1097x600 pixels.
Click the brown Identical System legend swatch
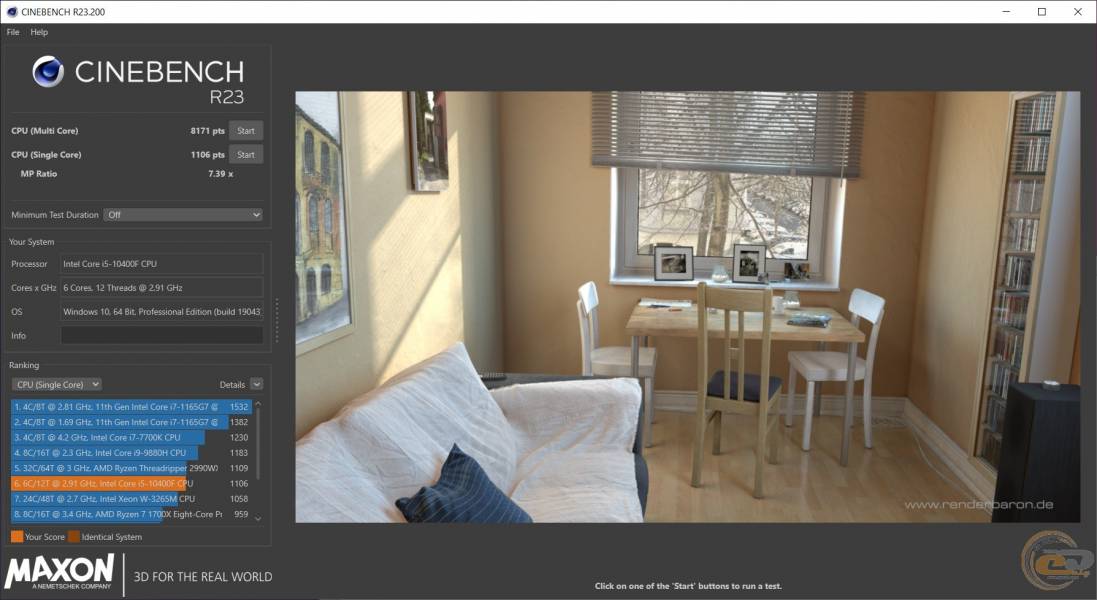click(73, 536)
